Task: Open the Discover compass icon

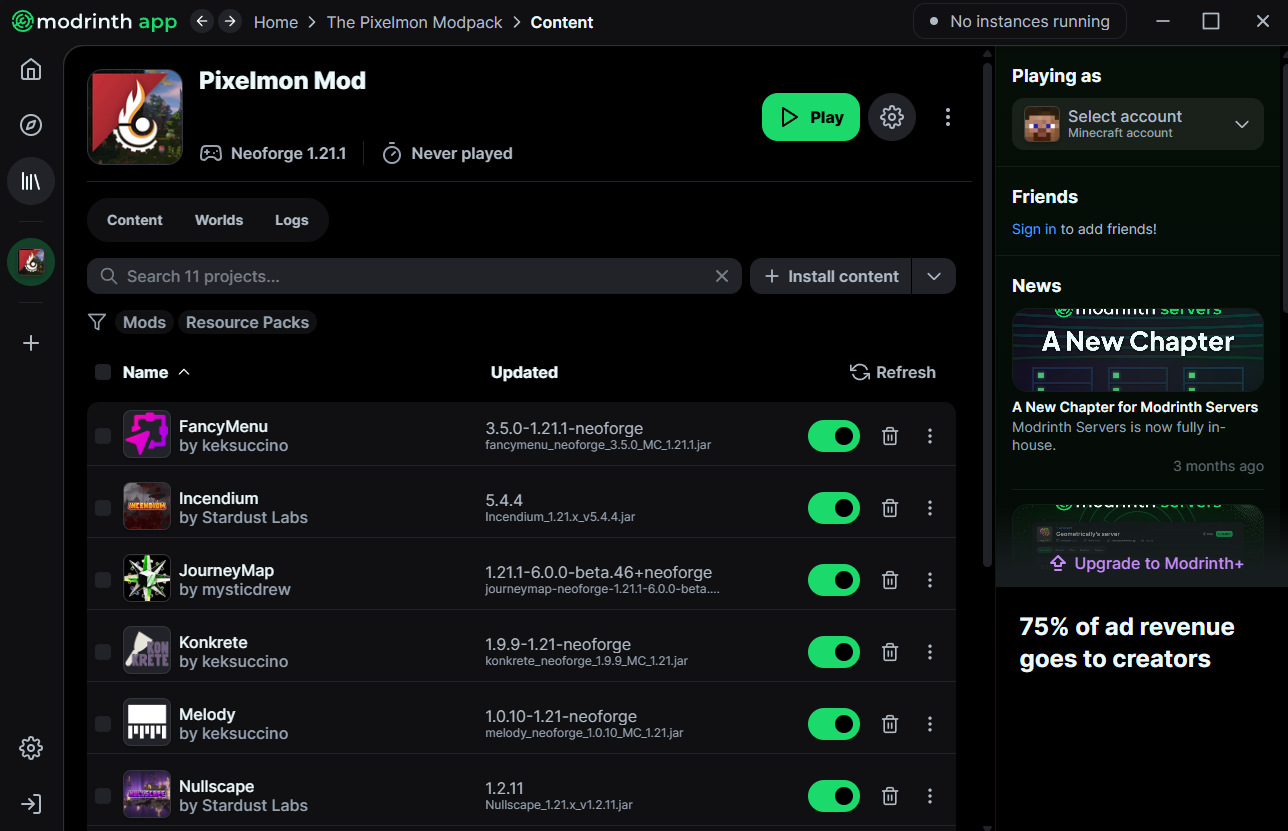Action: 31,125
